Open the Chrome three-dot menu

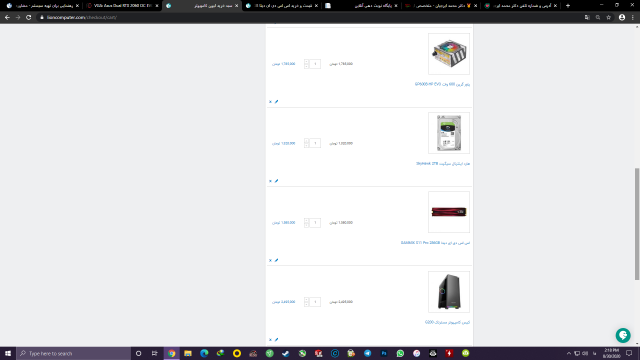coord(633,18)
